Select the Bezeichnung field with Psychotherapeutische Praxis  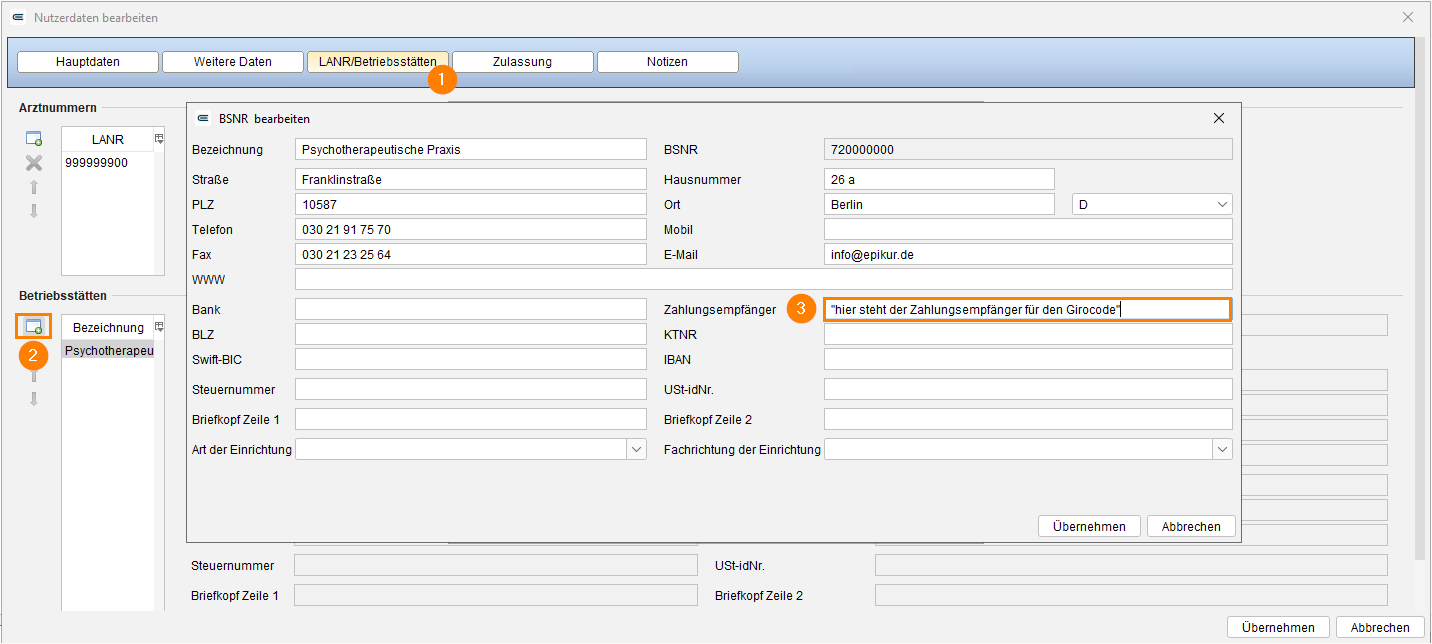point(471,149)
